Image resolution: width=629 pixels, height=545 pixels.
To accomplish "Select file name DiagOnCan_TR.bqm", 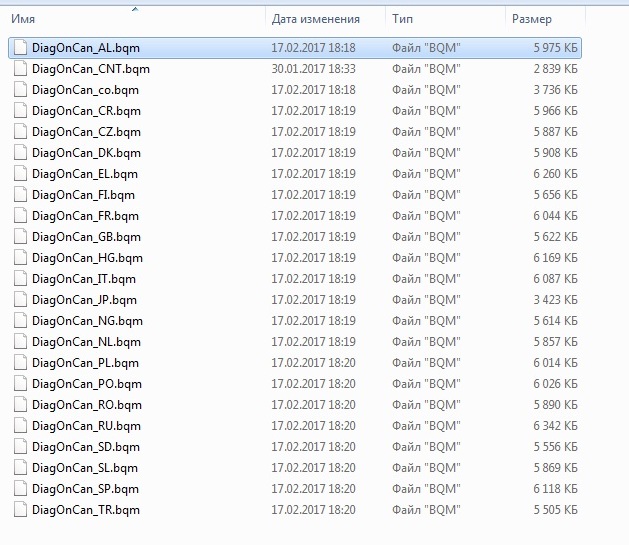I will 86,510.
